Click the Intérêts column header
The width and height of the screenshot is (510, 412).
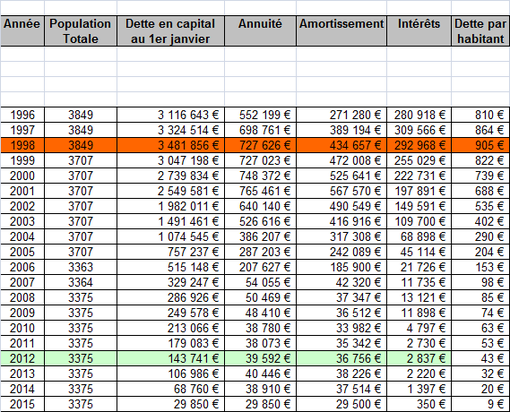419,31
